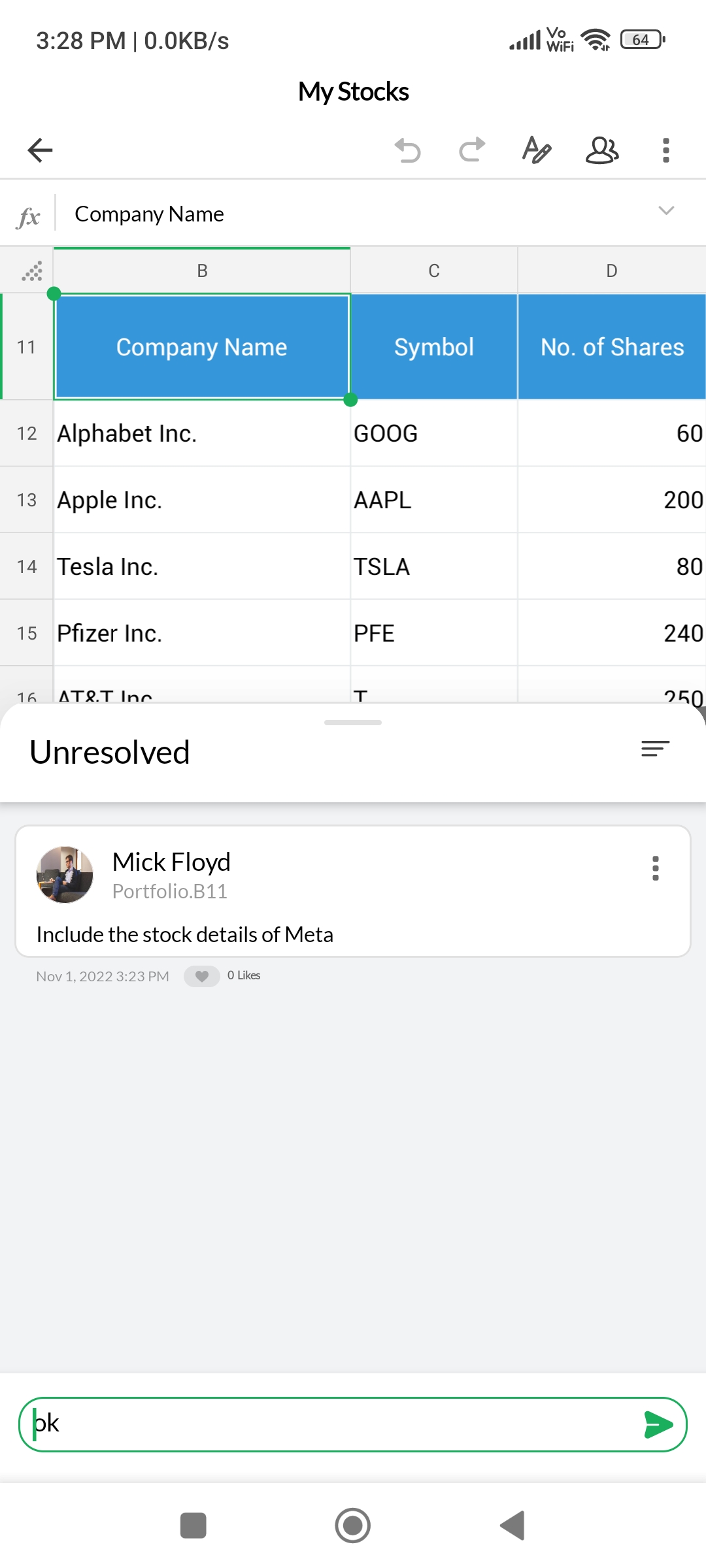This screenshot has width=706, height=1568.
Task: Open the spreadsheet overflow menu
Action: click(x=665, y=150)
